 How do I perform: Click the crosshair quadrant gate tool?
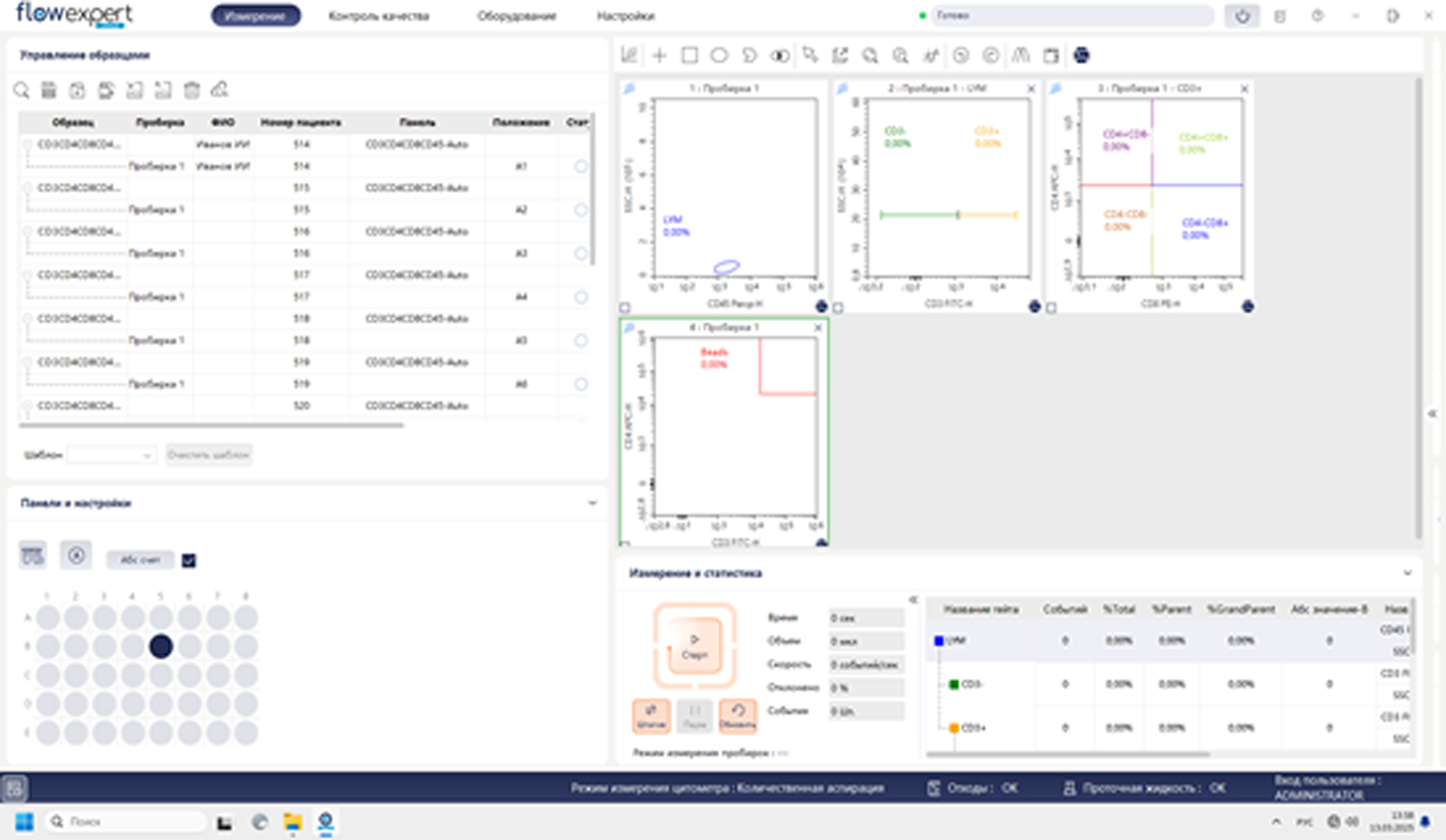659,55
